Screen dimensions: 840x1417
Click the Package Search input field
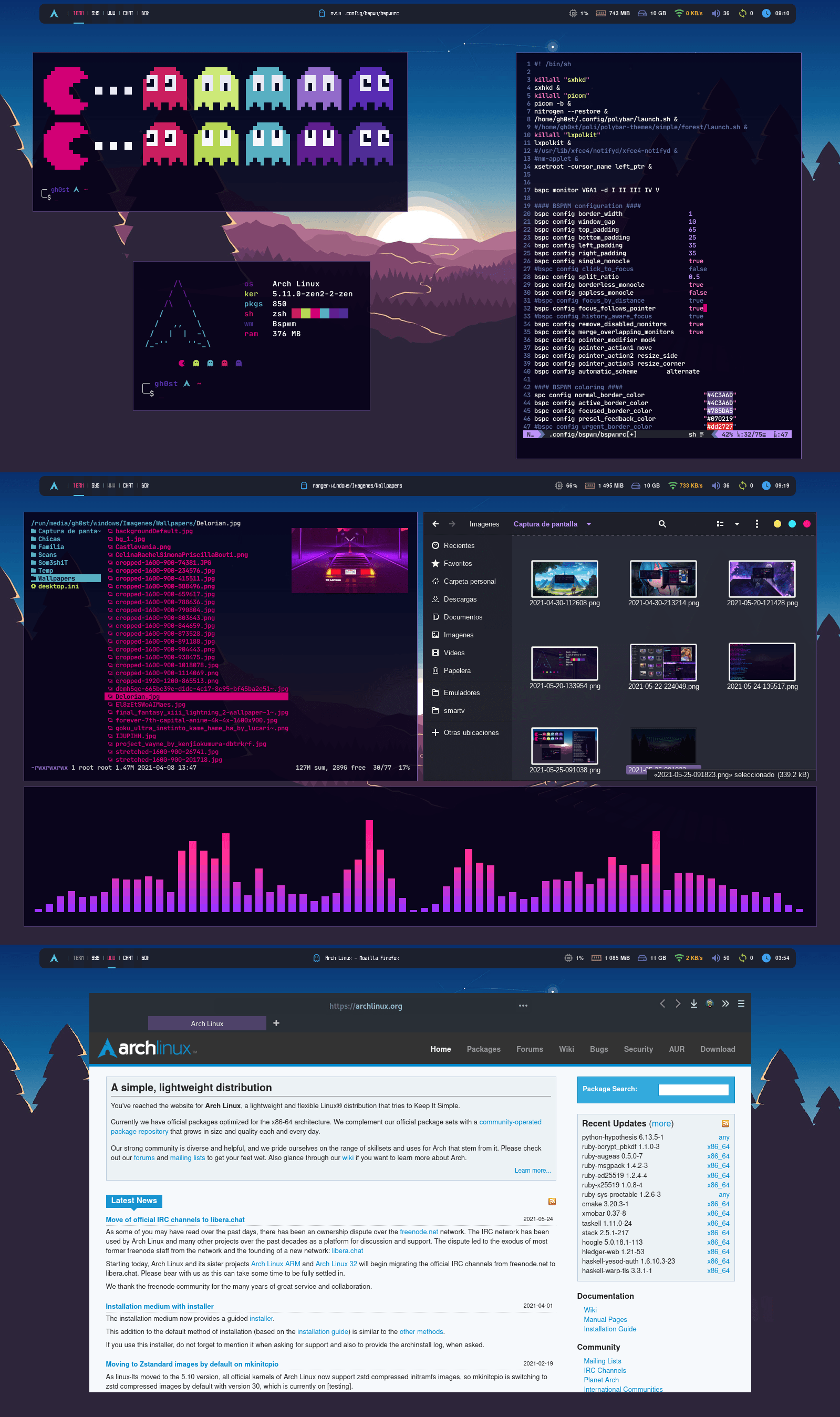click(x=693, y=1089)
